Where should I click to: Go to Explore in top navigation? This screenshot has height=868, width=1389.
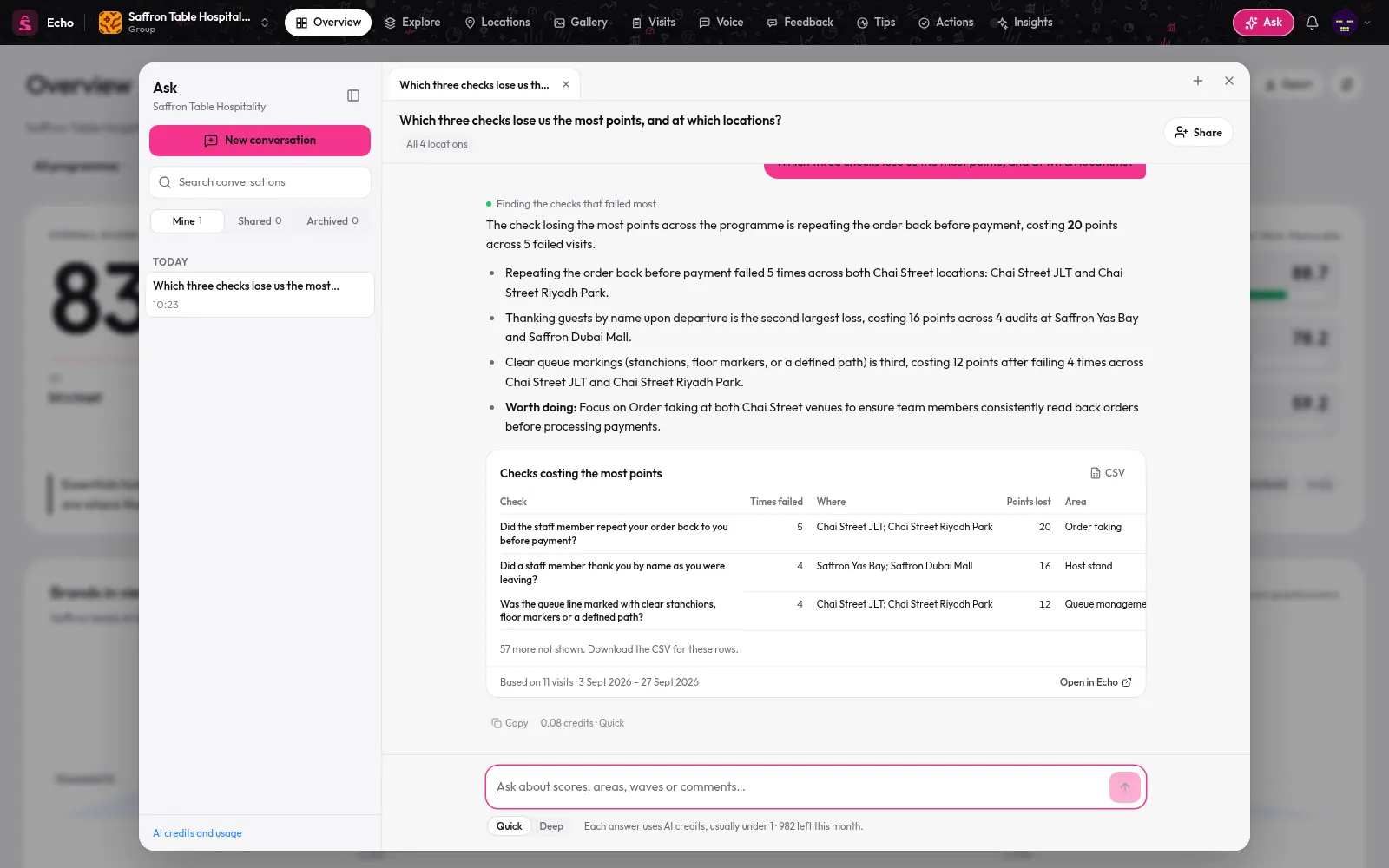tap(412, 23)
